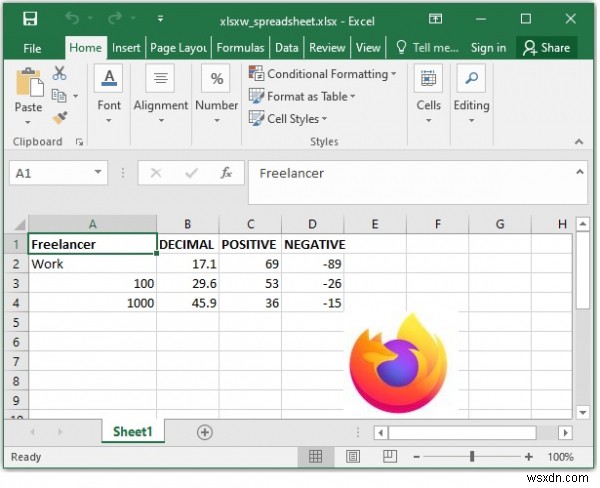Open the Page Layout tab

point(178,48)
